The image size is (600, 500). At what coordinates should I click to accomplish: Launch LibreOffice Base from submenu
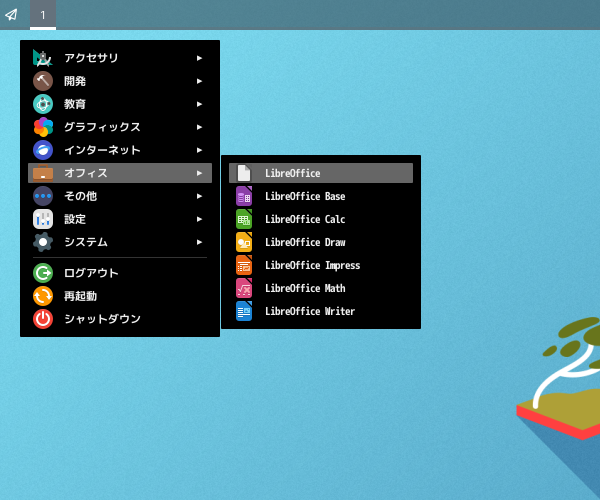pos(321,196)
